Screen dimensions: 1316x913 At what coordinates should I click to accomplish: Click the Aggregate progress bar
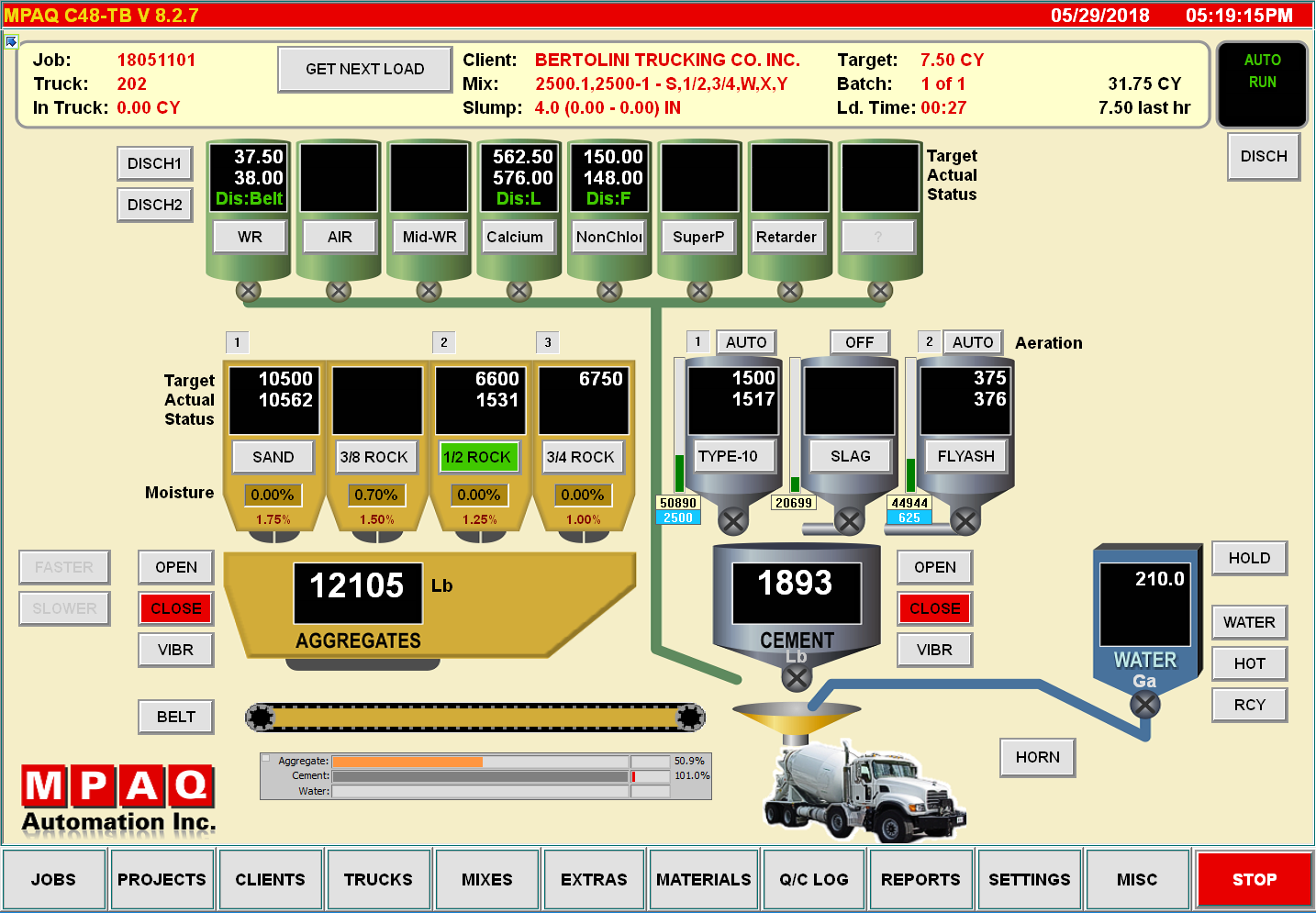tap(481, 762)
